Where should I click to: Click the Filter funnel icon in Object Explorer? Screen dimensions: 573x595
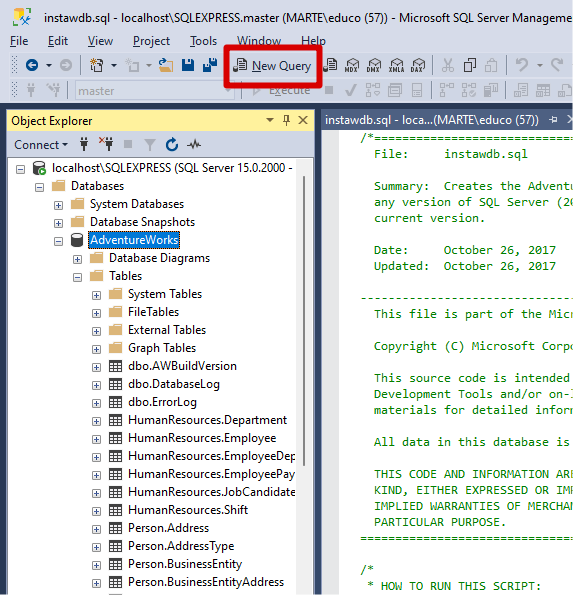(x=150, y=145)
